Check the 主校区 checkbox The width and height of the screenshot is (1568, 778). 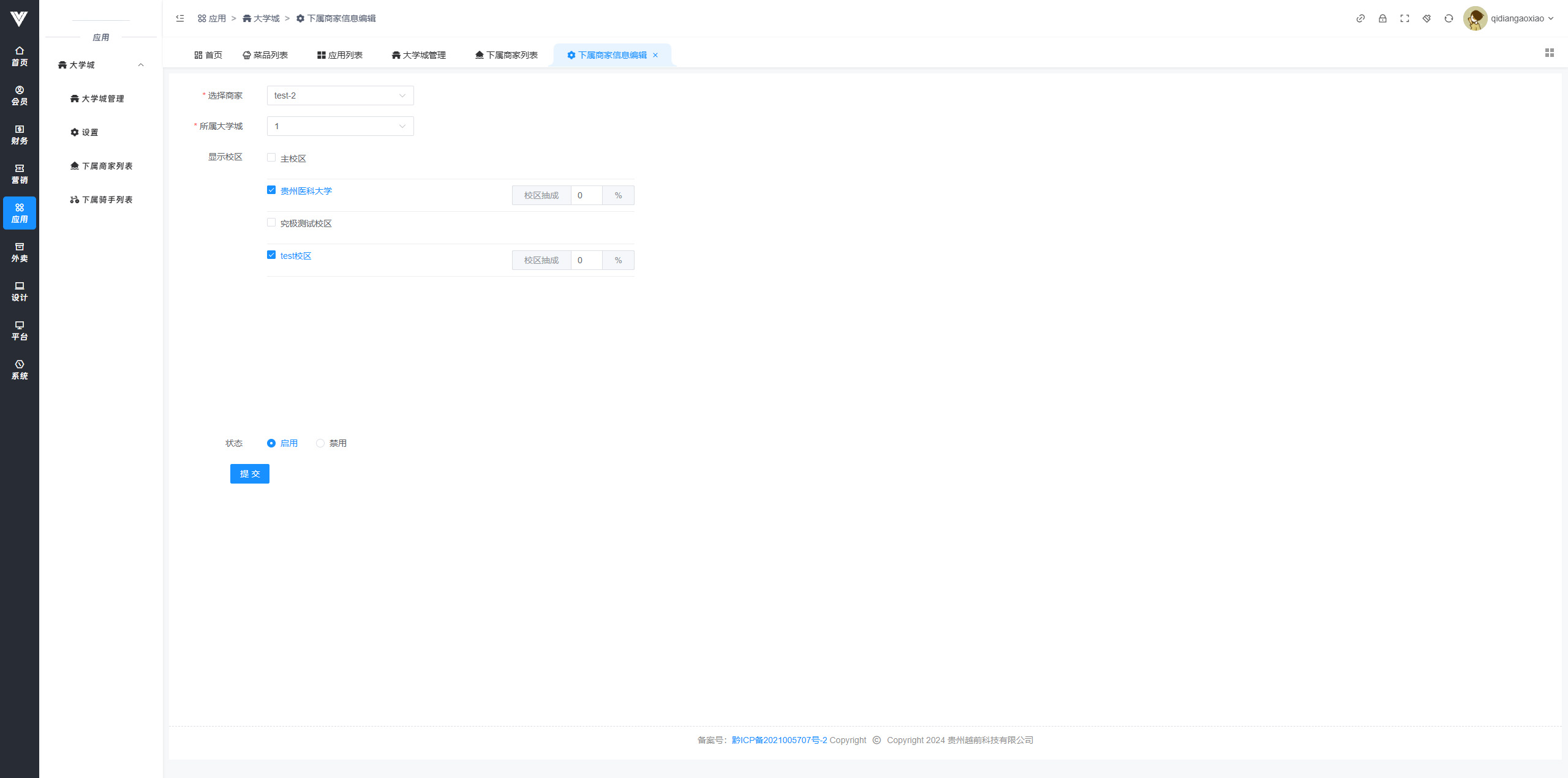271,157
